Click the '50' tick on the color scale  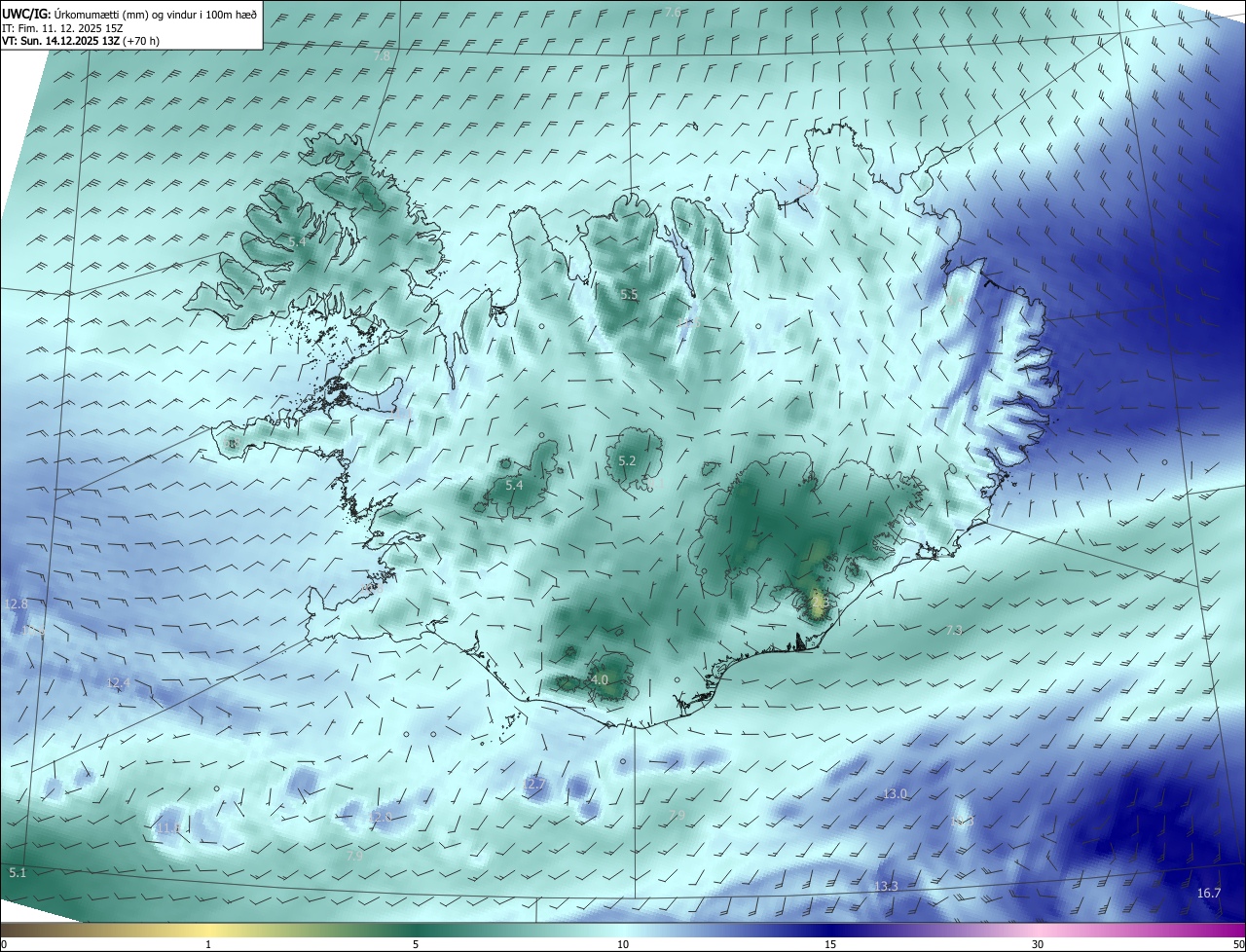pos(1237,944)
